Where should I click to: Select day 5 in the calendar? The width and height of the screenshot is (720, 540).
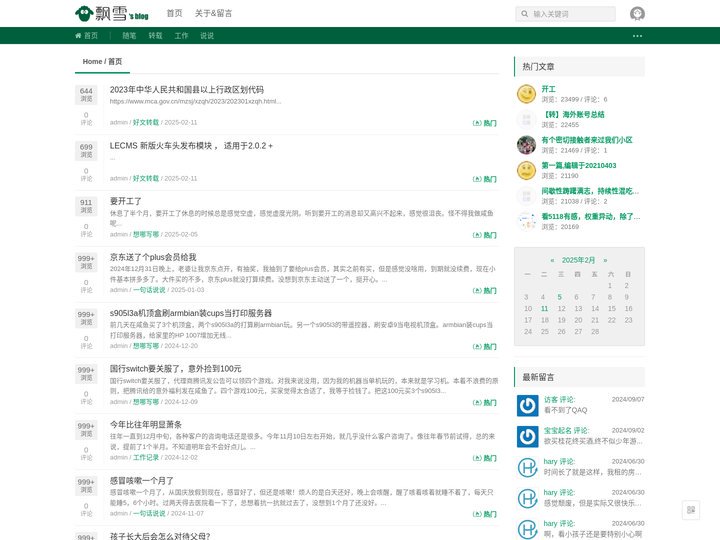click(559, 297)
